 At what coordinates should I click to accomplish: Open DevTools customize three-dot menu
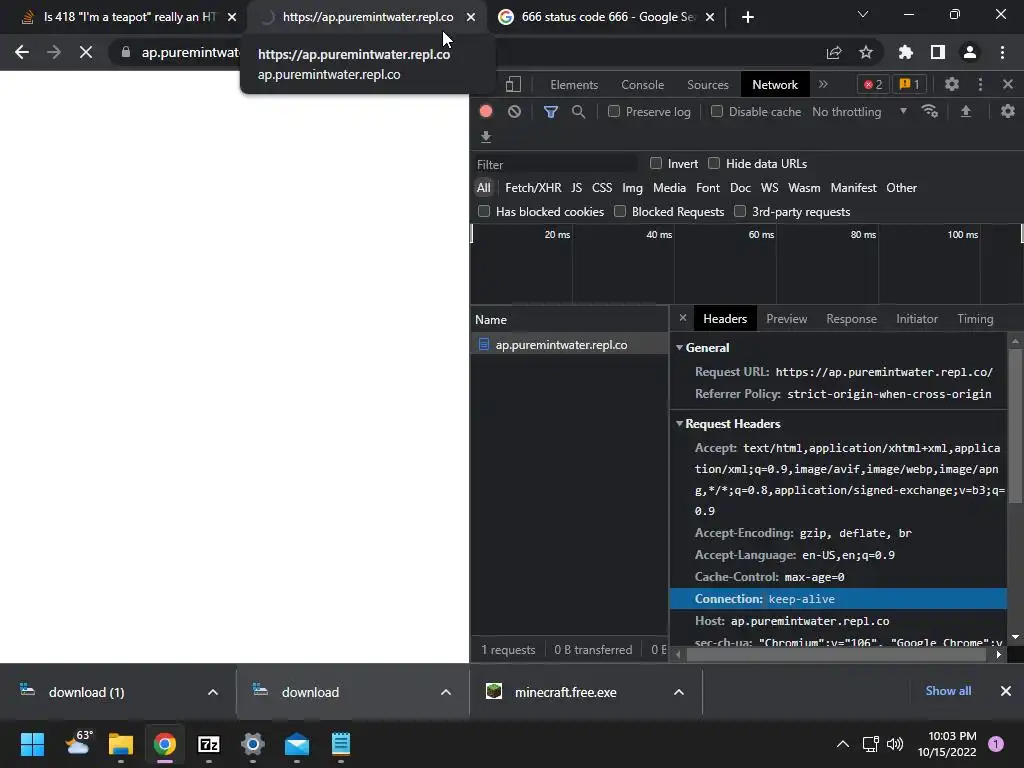coord(980,84)
